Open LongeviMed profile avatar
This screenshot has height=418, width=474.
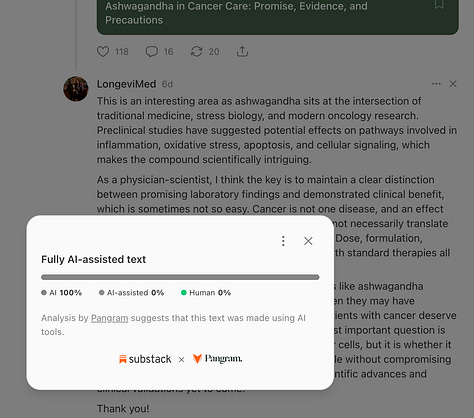(76, 89)
